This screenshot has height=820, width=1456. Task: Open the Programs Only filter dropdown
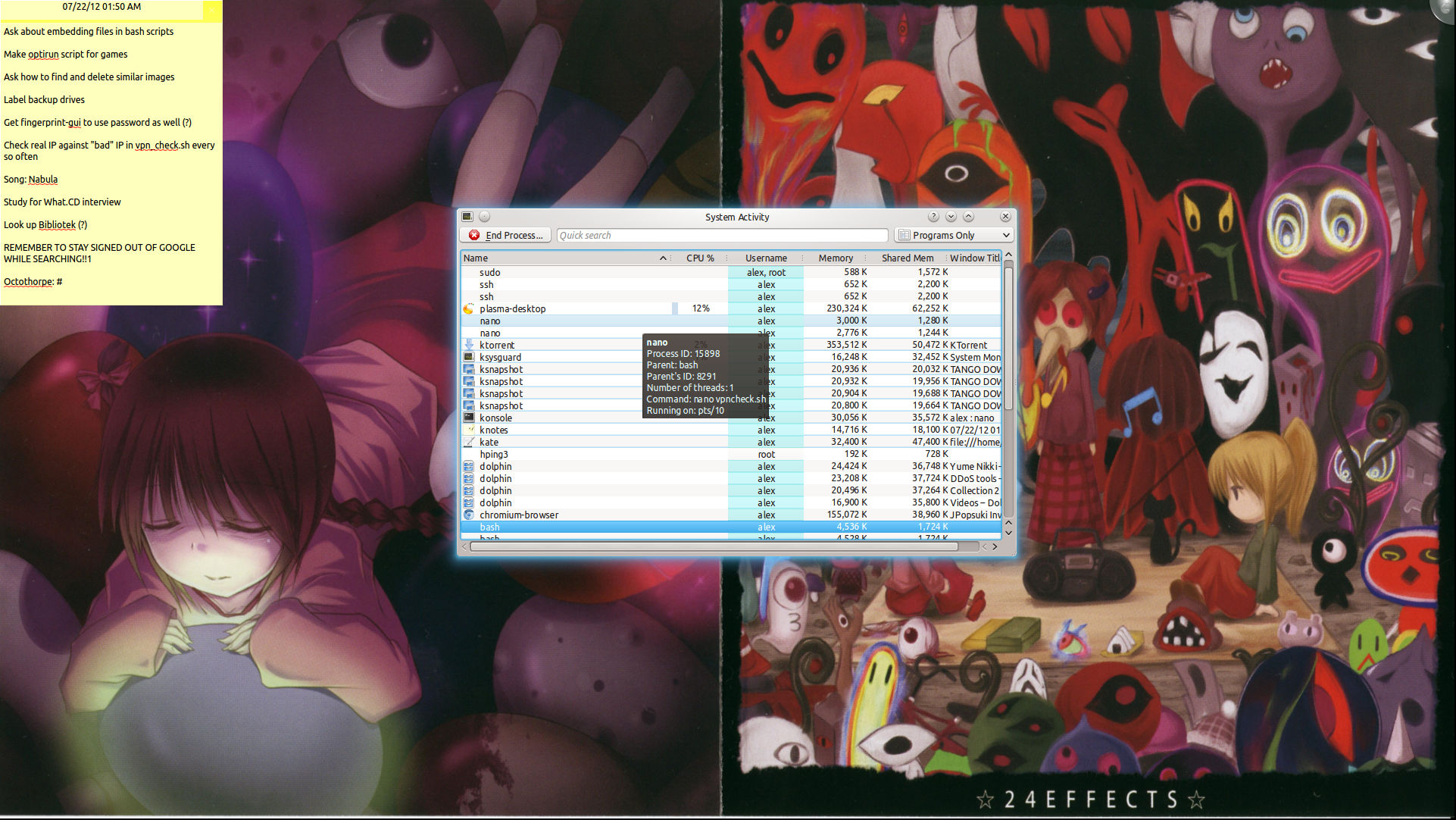click(954, 236)
